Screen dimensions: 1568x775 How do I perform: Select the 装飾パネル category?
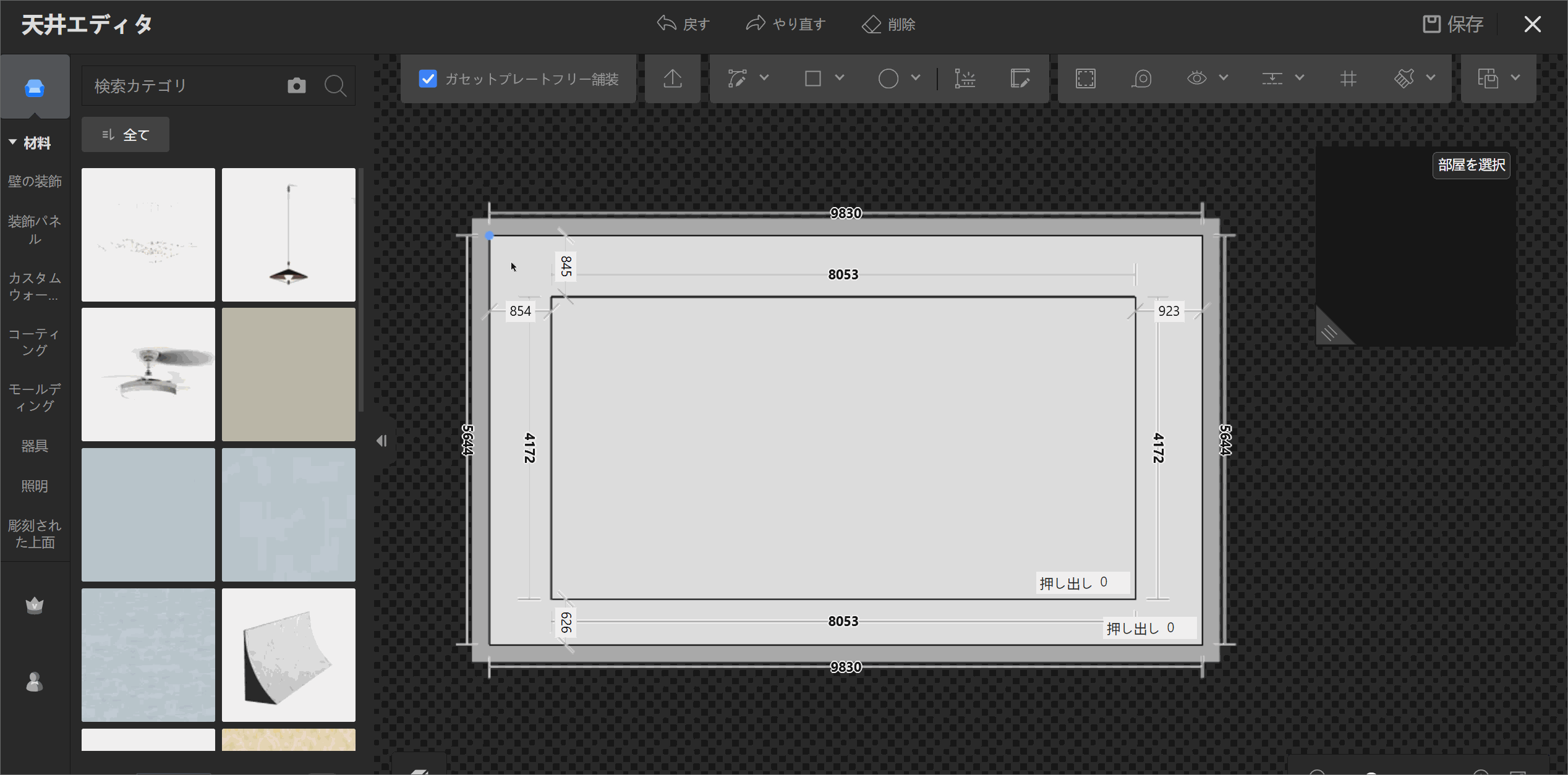(x=35, y=230)
